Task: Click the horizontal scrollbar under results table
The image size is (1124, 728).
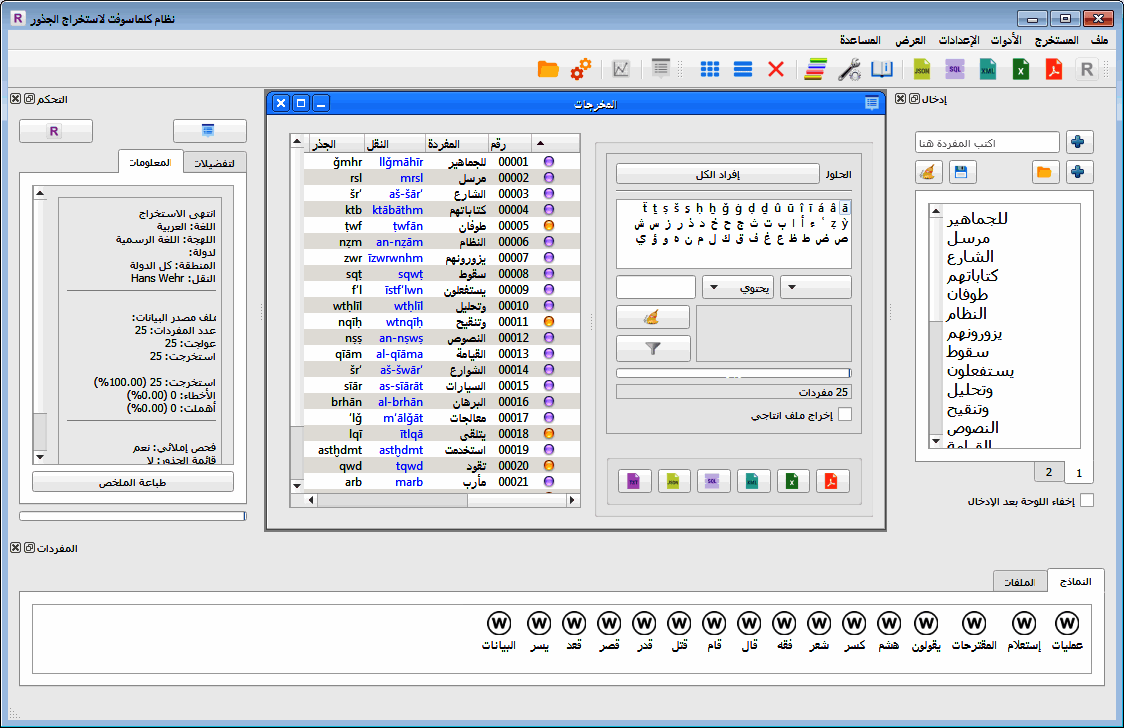Action: click(442, 500)
